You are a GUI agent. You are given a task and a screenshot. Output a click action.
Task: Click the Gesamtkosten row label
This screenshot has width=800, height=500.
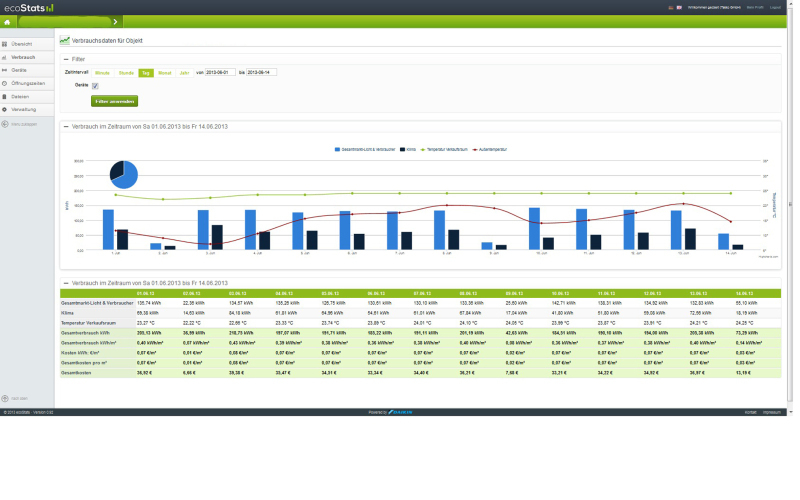coord(76,373)
